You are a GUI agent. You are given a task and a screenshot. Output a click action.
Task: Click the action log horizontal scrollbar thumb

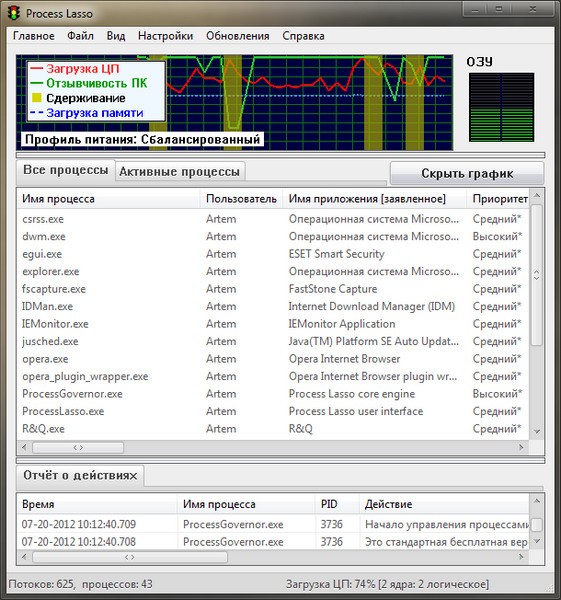(130, 557)
